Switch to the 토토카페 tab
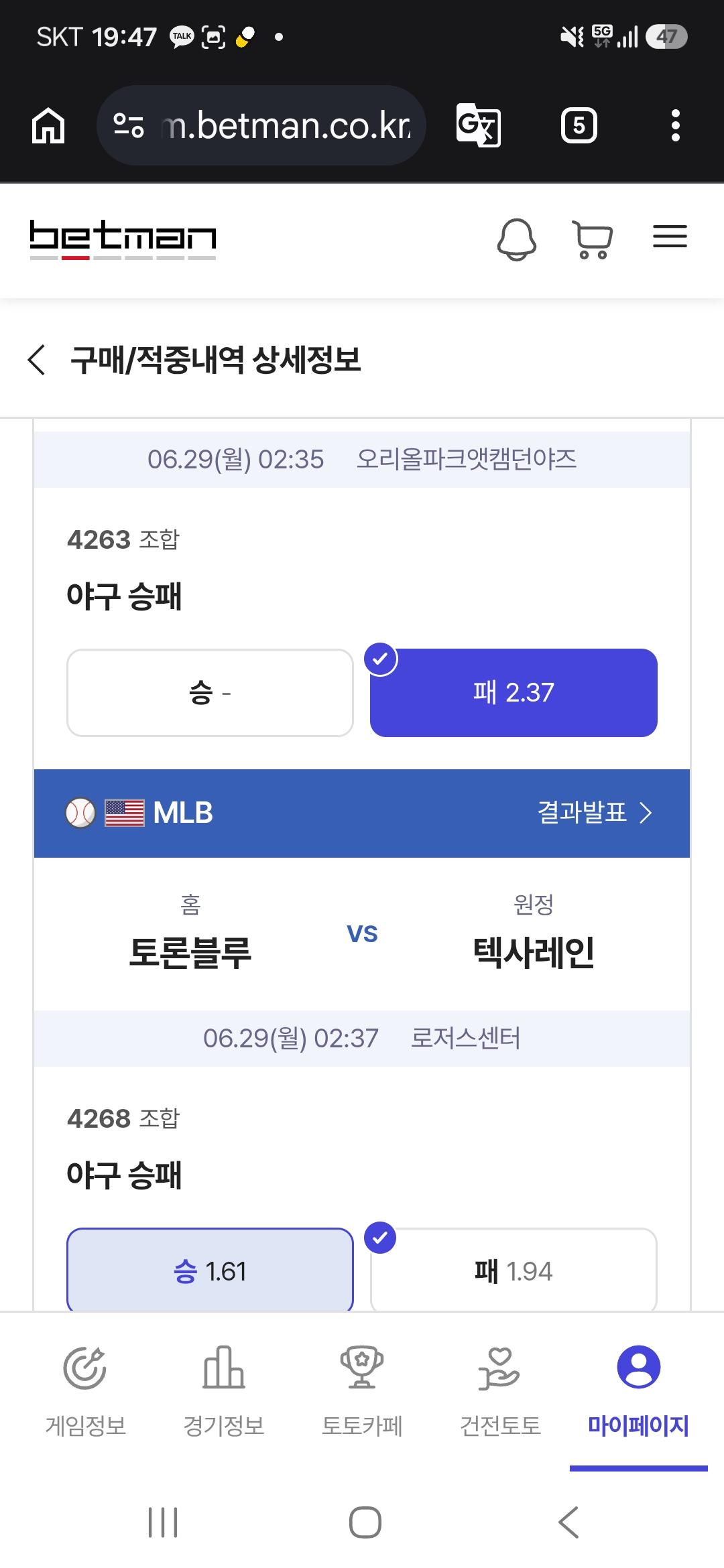Image resolution: width=724 pixels, height=1568 pixels. 362,1392
